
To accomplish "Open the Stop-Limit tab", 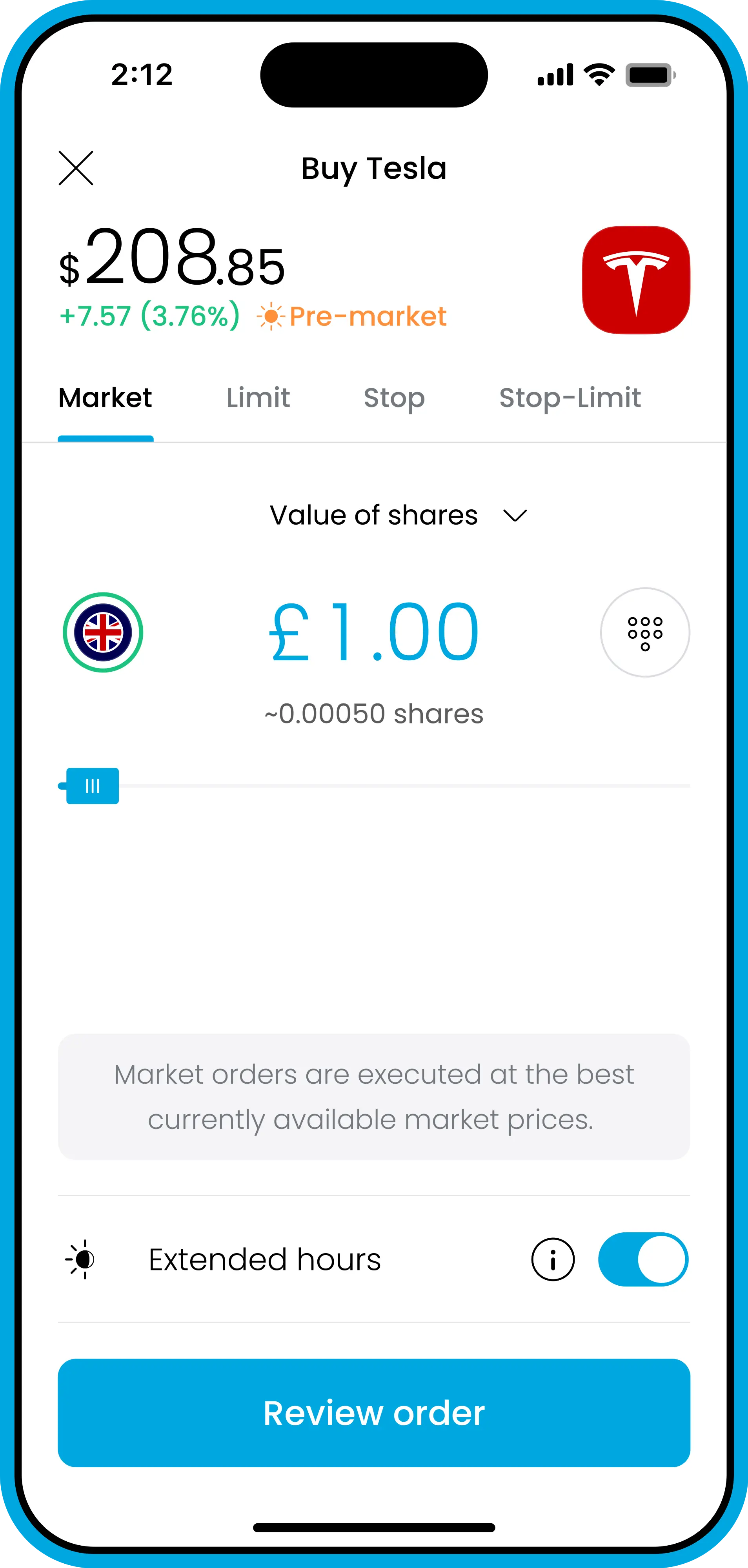I will 570,398.
